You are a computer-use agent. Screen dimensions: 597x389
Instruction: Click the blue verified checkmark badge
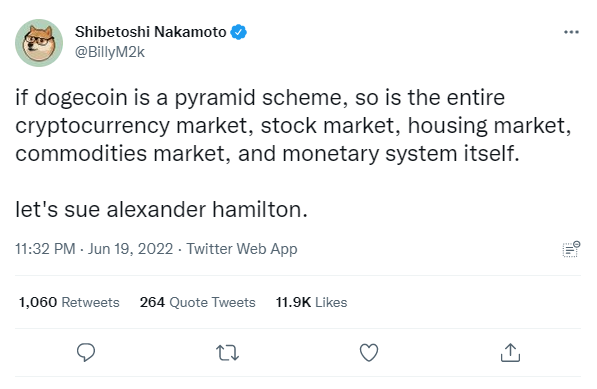point(239,32)
